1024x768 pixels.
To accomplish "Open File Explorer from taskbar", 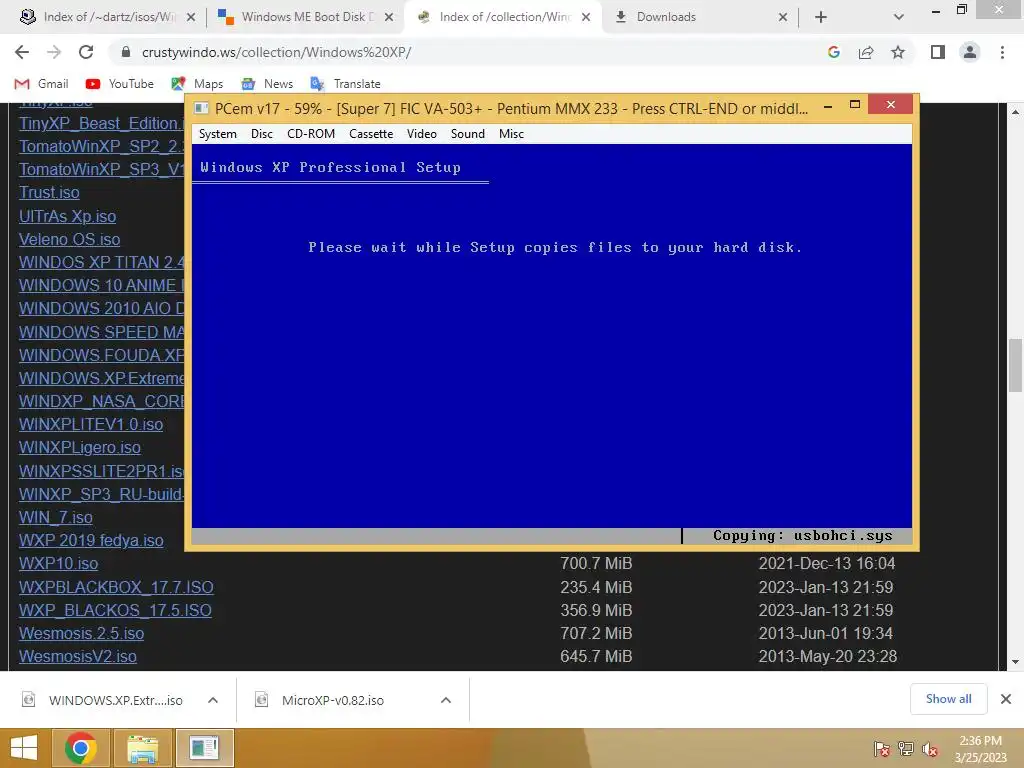I will tap(142, 748).
